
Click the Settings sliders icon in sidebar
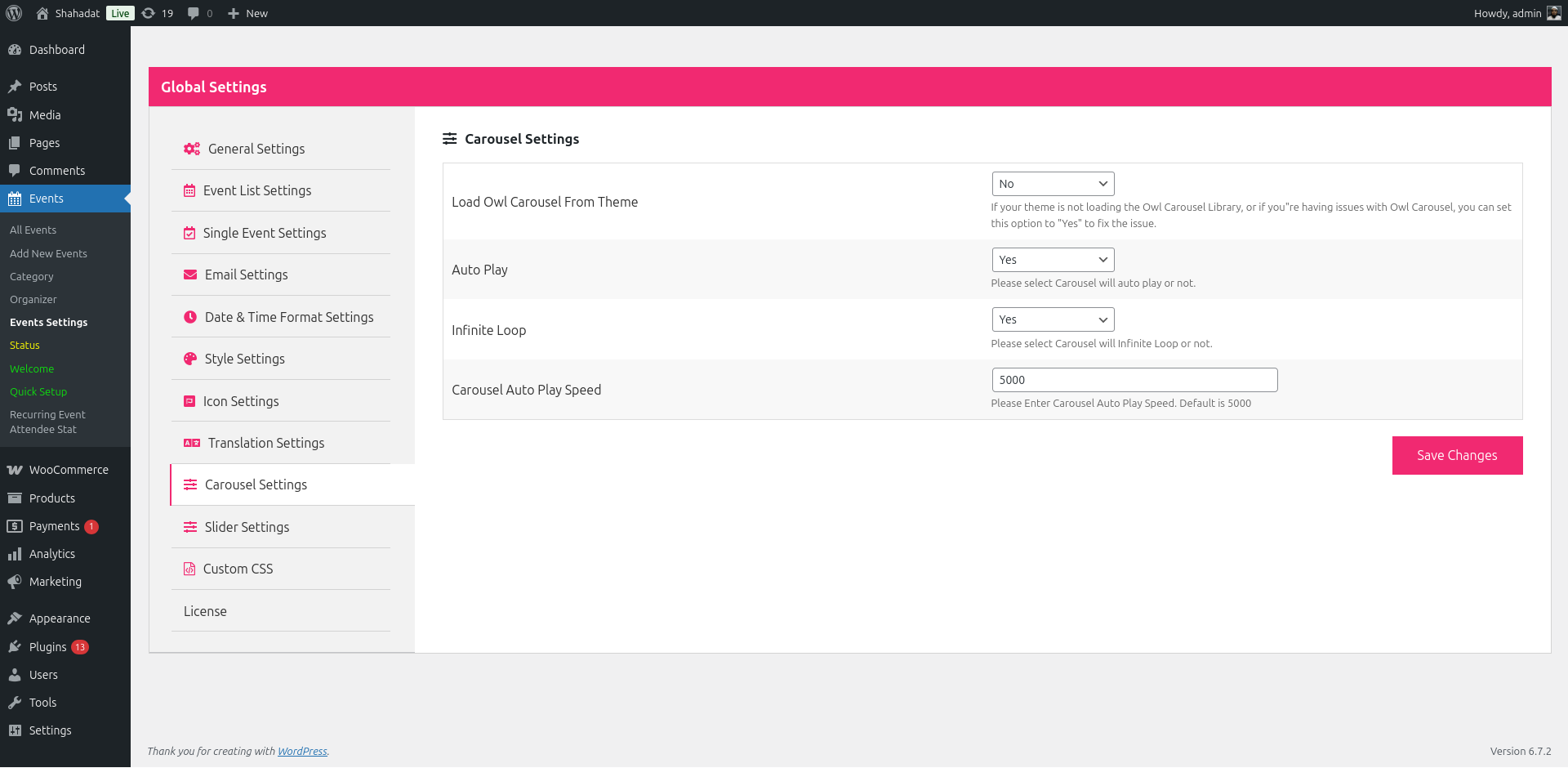tap(15, 730)
